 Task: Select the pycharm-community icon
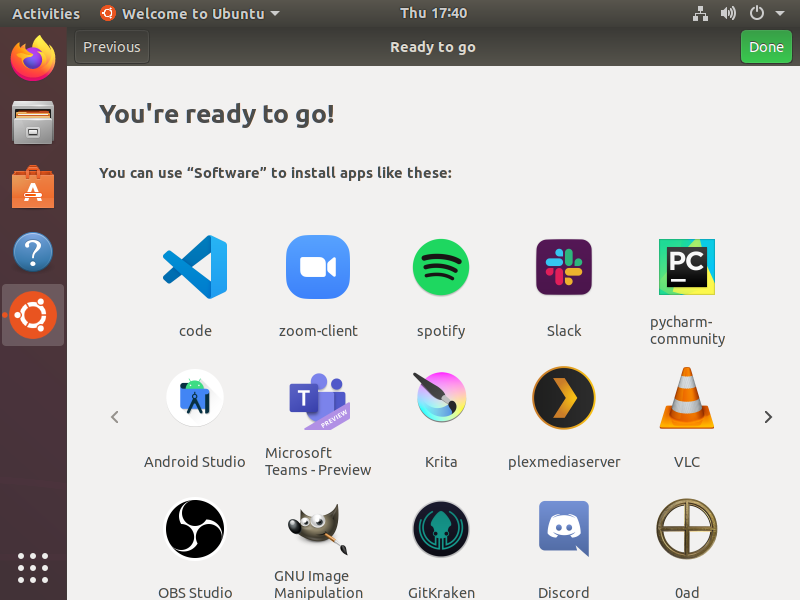pyautogui.click(x=687, y=267)
